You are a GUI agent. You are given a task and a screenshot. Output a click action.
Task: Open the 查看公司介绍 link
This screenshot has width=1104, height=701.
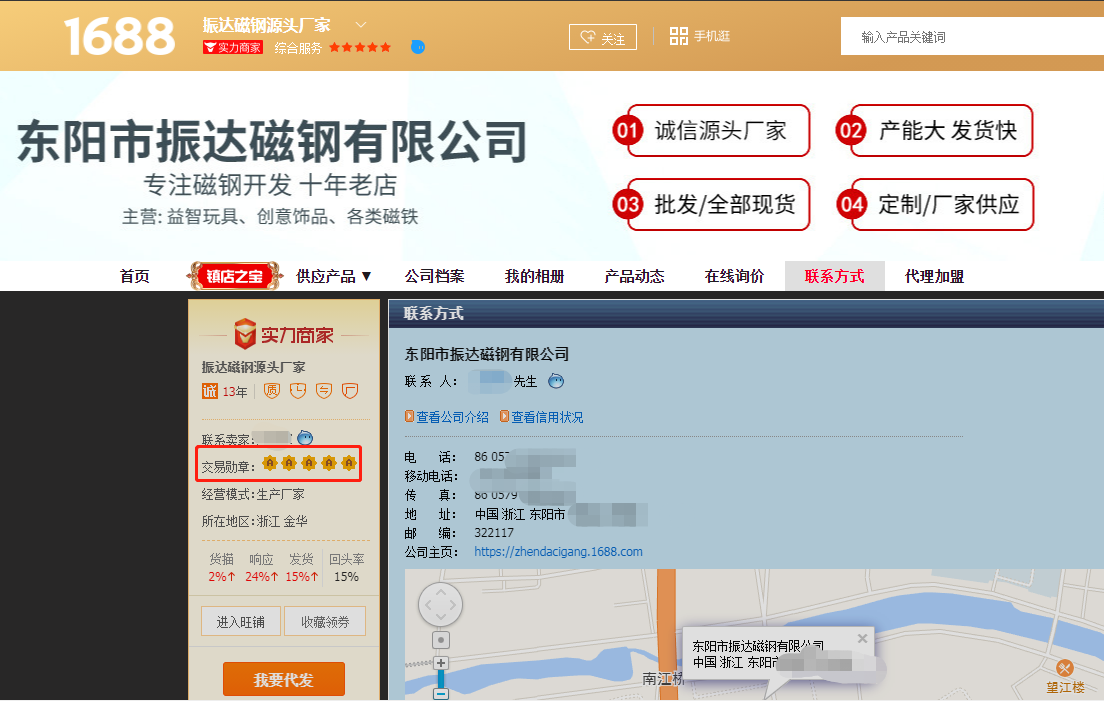[452, 417]
